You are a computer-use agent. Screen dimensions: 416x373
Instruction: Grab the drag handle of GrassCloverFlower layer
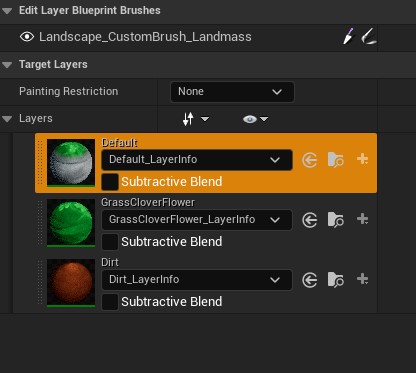(x=40, y=223)
